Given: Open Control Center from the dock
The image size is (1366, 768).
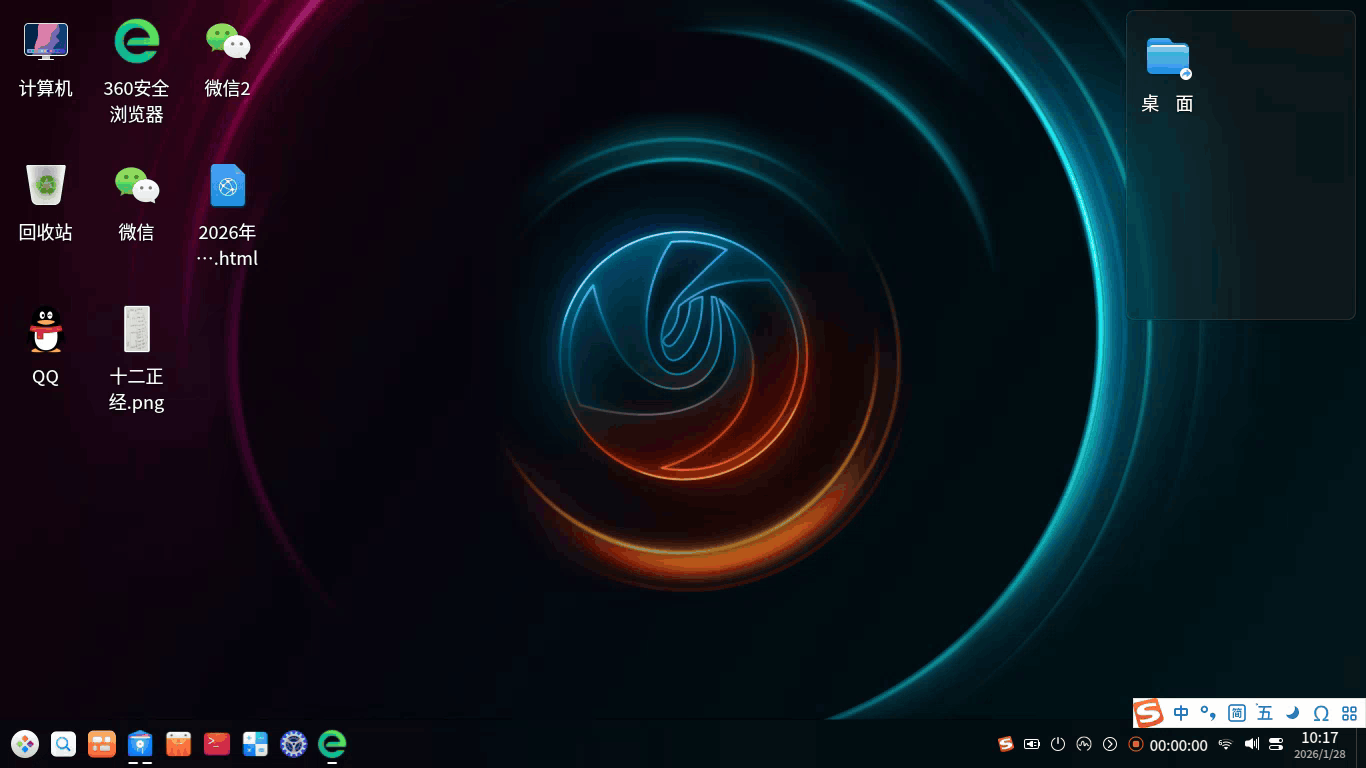Looking at the screenshot, I should [x=293, y=744].
